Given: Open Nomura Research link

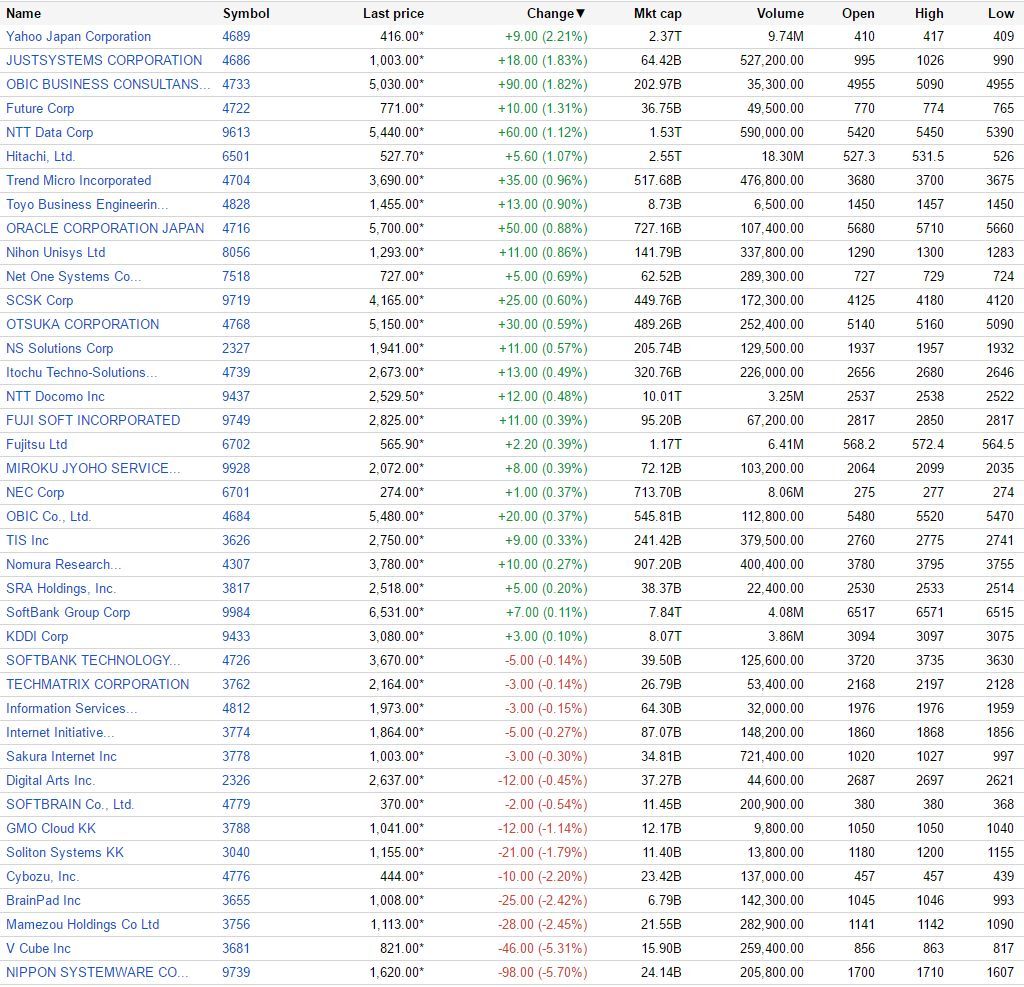Looking at the screenshot, I should coord(63,565).
